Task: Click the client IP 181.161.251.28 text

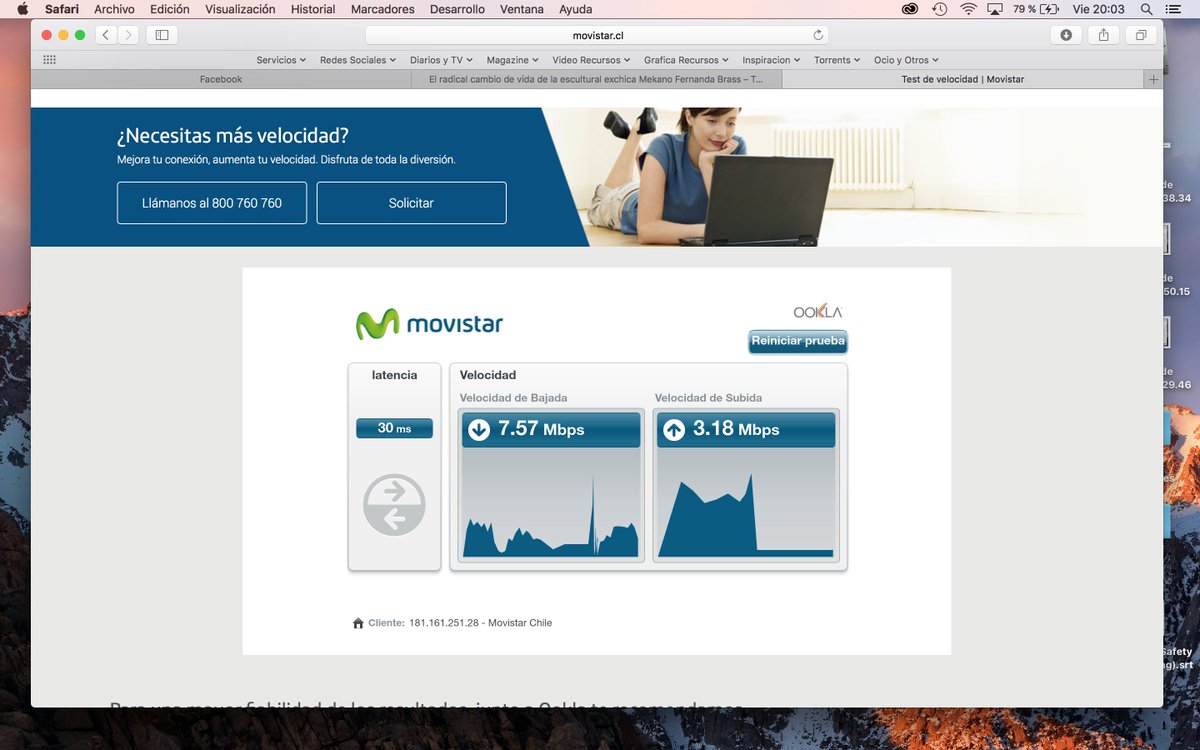Action: tap(444, 623)
